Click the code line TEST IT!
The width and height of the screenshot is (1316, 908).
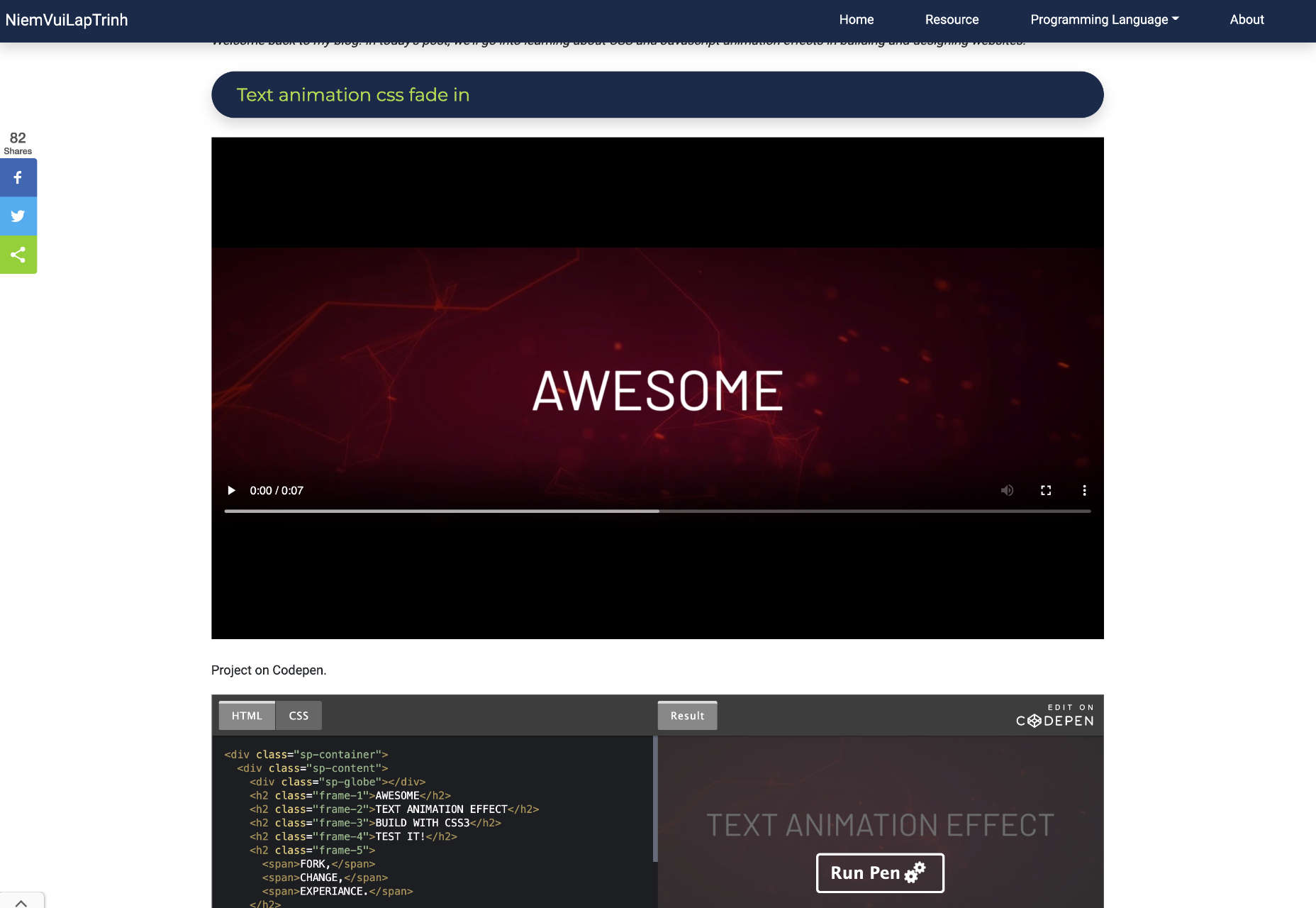click(x=353, y=836)
